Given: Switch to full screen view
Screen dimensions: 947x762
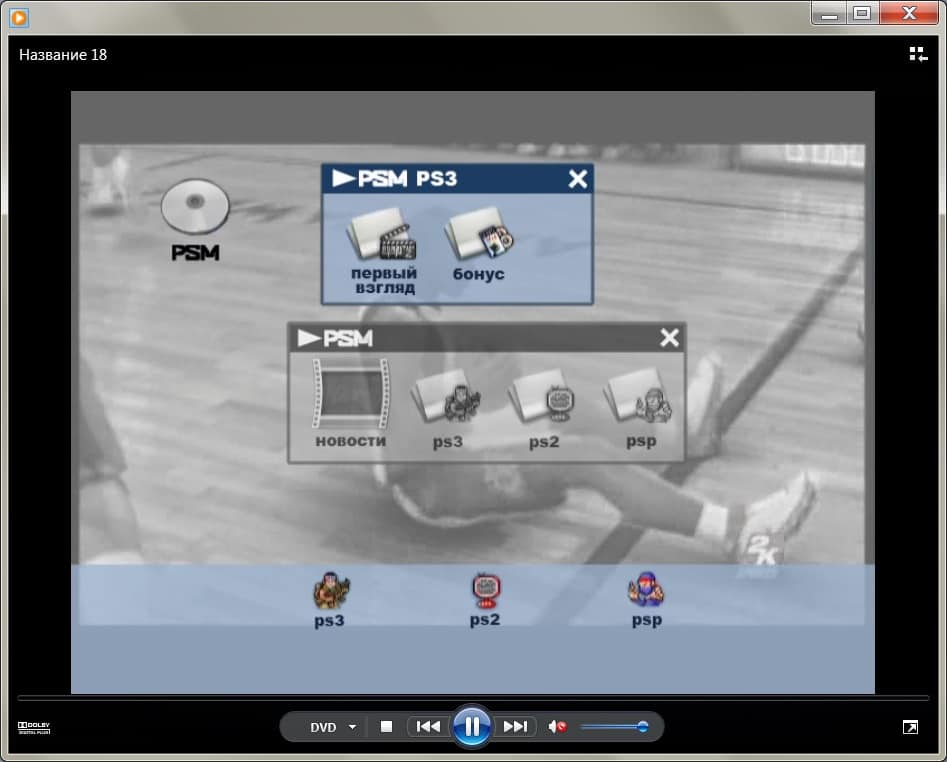Looking at the screenshot, I should click(x=910, y=727).
